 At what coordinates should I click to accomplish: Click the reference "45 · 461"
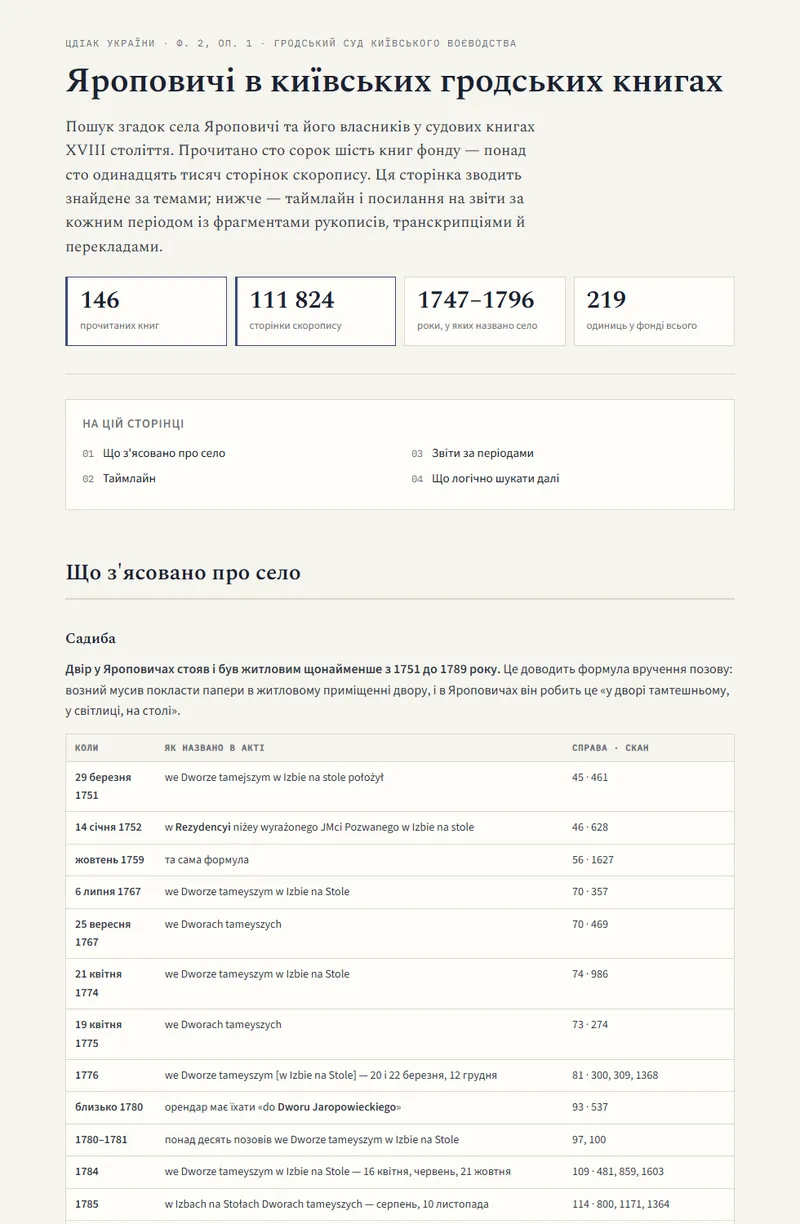590,777
